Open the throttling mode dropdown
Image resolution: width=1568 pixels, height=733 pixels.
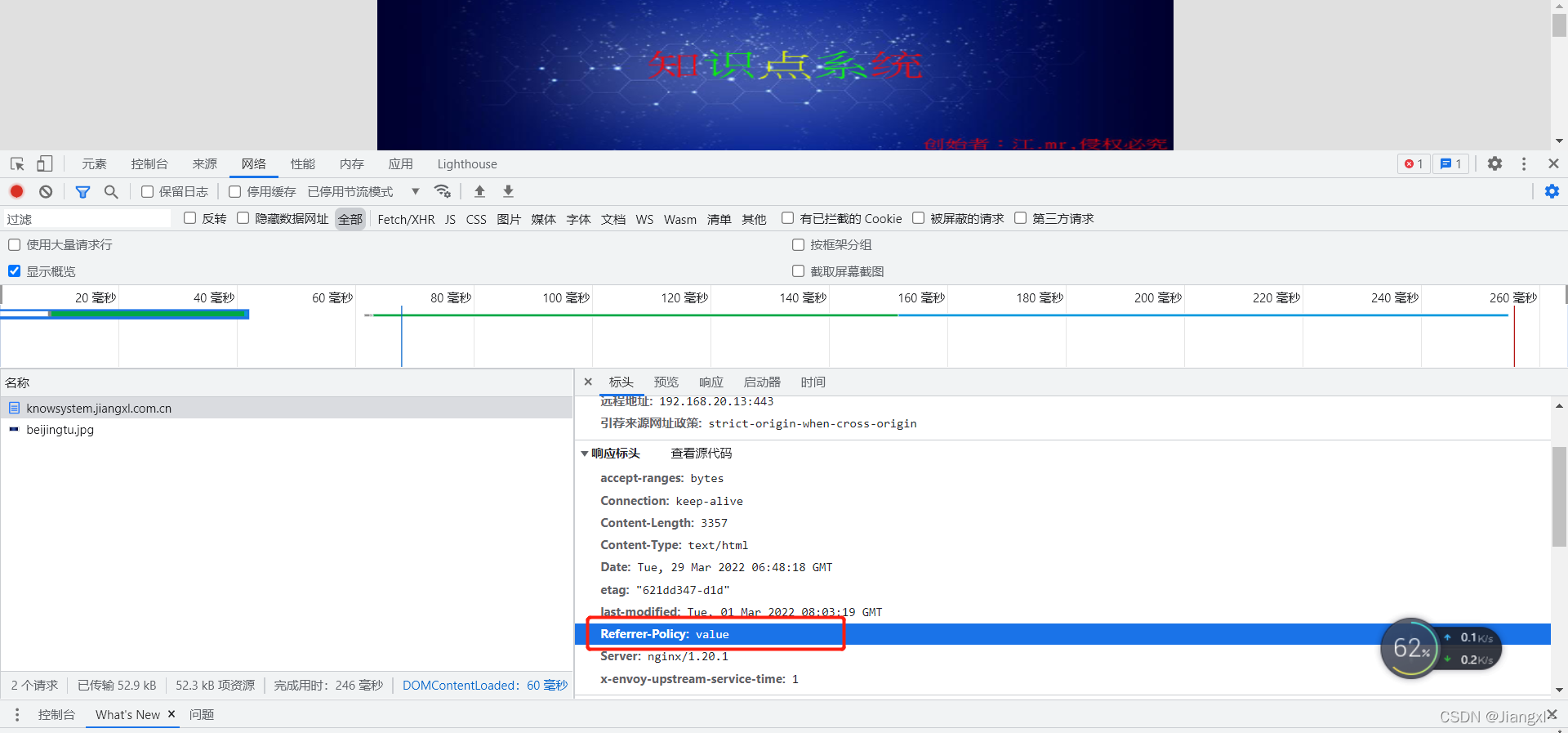click(363, 191)
